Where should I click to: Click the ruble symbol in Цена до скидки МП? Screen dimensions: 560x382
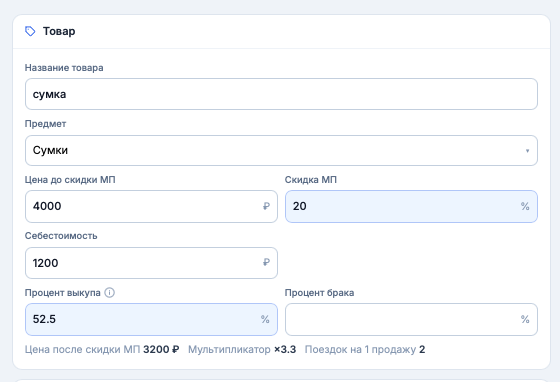point(266,206)
